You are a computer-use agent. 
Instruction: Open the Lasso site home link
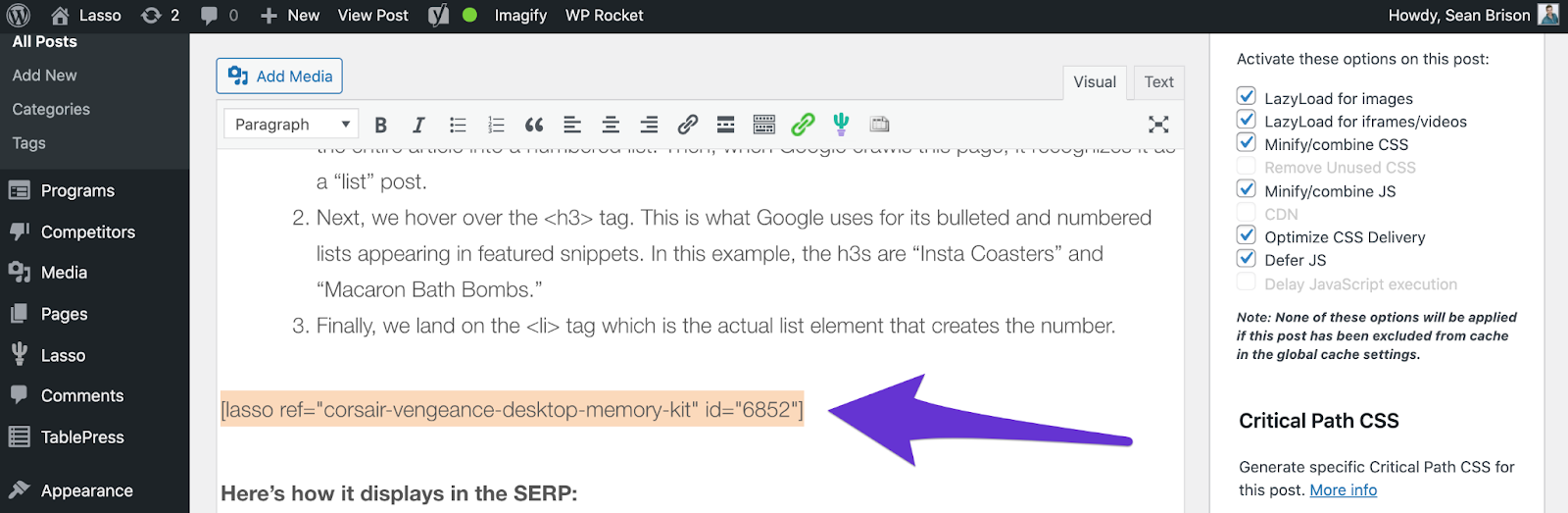click(86, 16)
